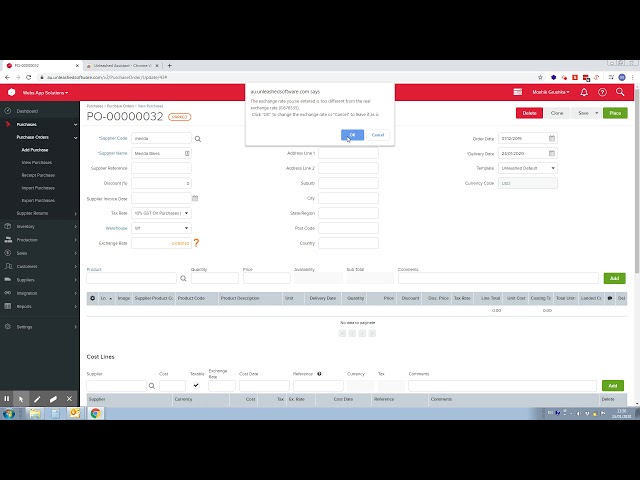Click the Reference info icon
Image resolution: width=640 pixels, height=480 pixels.
click(319, 373)
